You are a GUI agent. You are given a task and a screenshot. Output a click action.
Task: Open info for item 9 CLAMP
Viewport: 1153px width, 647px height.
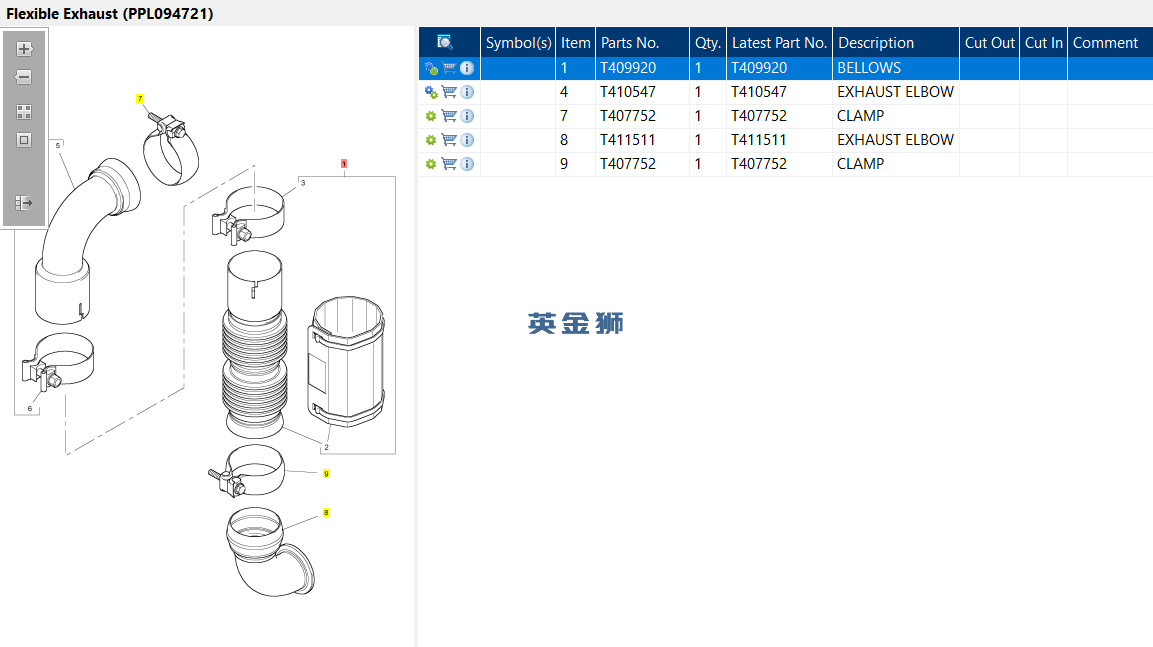(467, 164)
